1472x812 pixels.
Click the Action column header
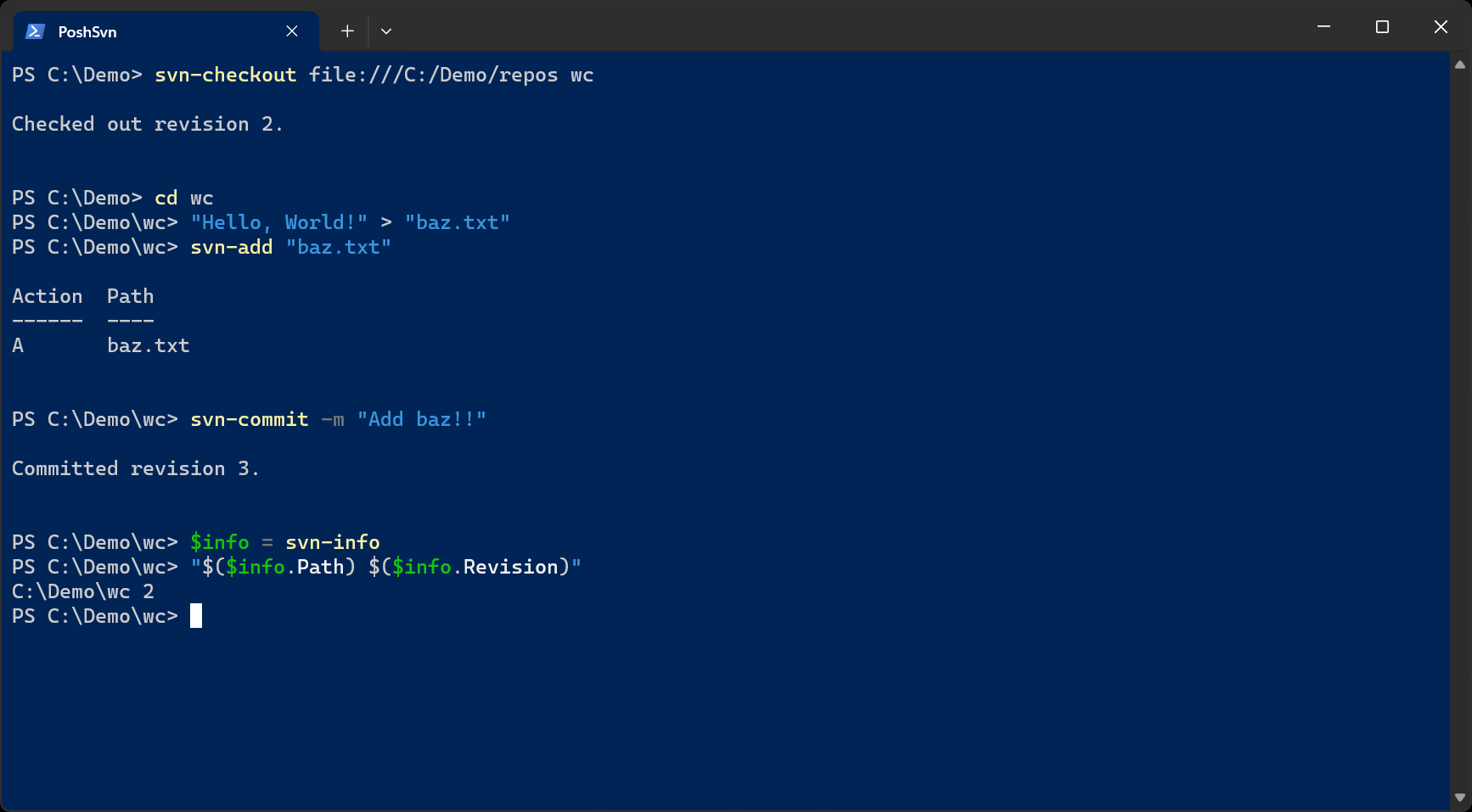(48, 296)
